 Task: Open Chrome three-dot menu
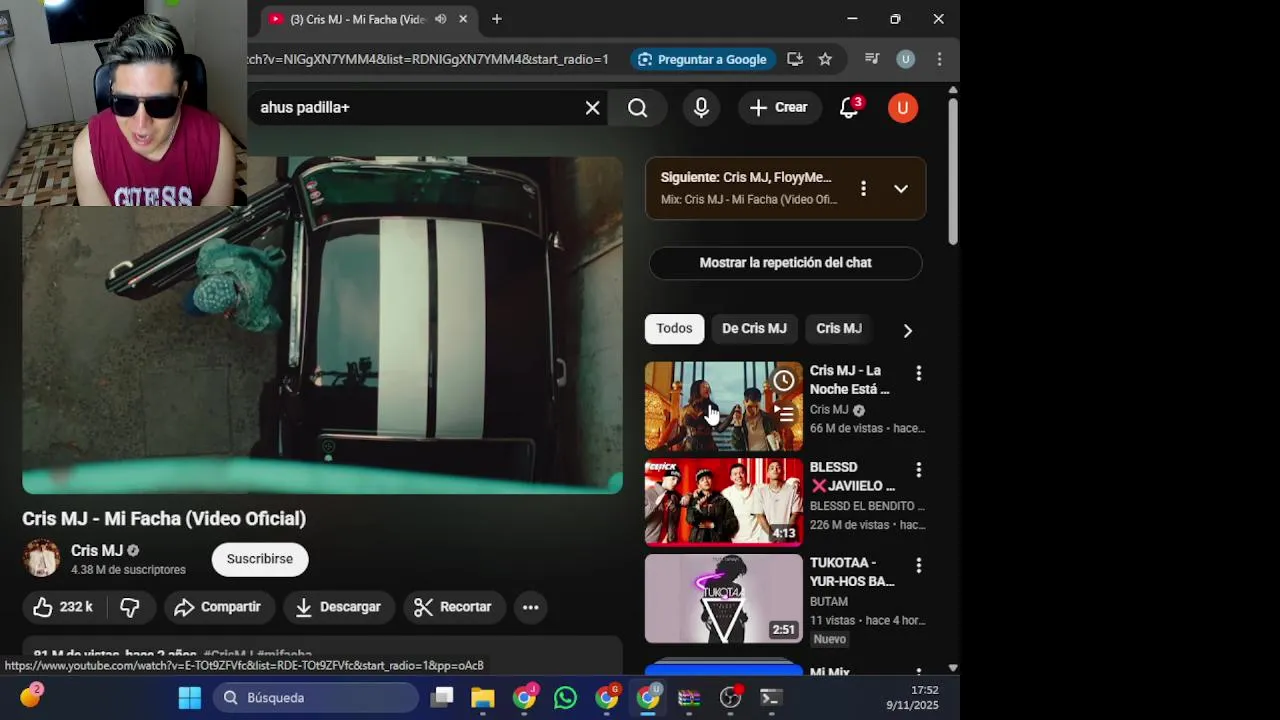pyautogui.click(x=939, y=59)
